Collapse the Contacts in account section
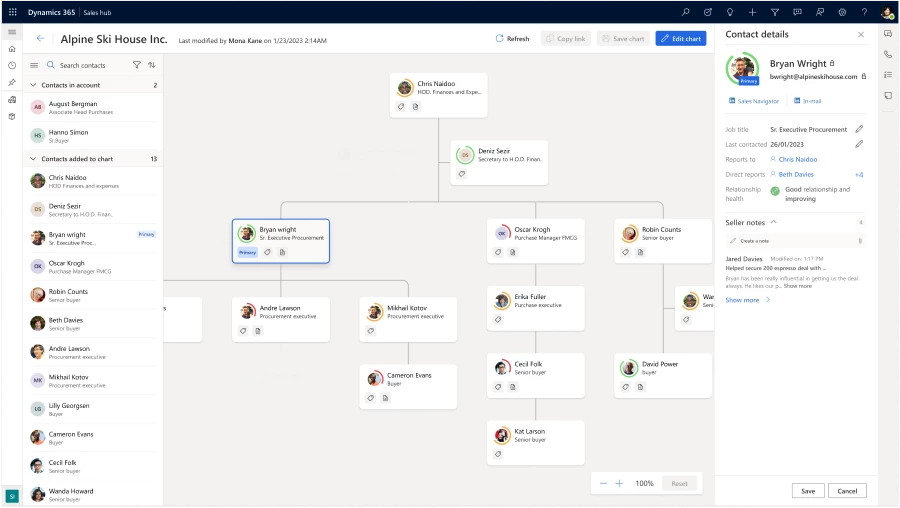The height and width of the screenshot is (508, 900). click(33, 85)
